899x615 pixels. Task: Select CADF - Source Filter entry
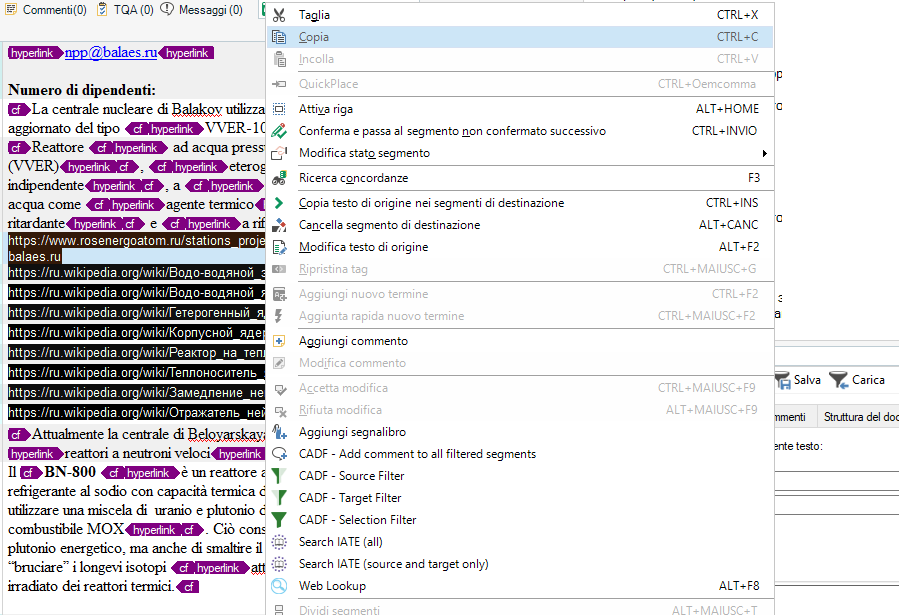[520, 476]
